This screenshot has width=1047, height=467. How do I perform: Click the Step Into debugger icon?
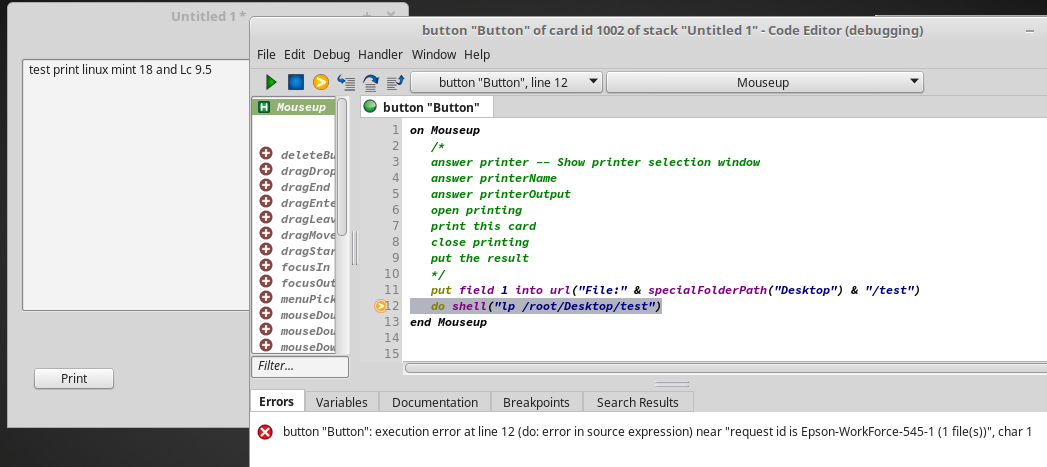pyautogui.click(x=346, y=82)
